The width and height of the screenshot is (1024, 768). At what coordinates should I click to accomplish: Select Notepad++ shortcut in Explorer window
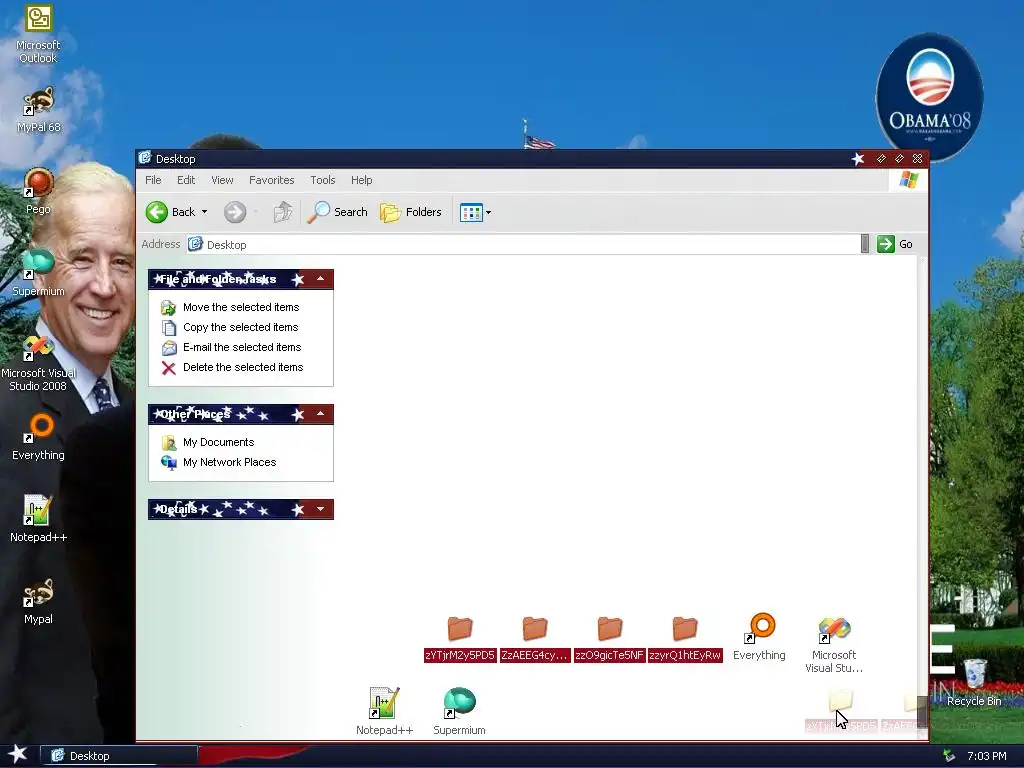pyautogui.click(x=384, y=712)
